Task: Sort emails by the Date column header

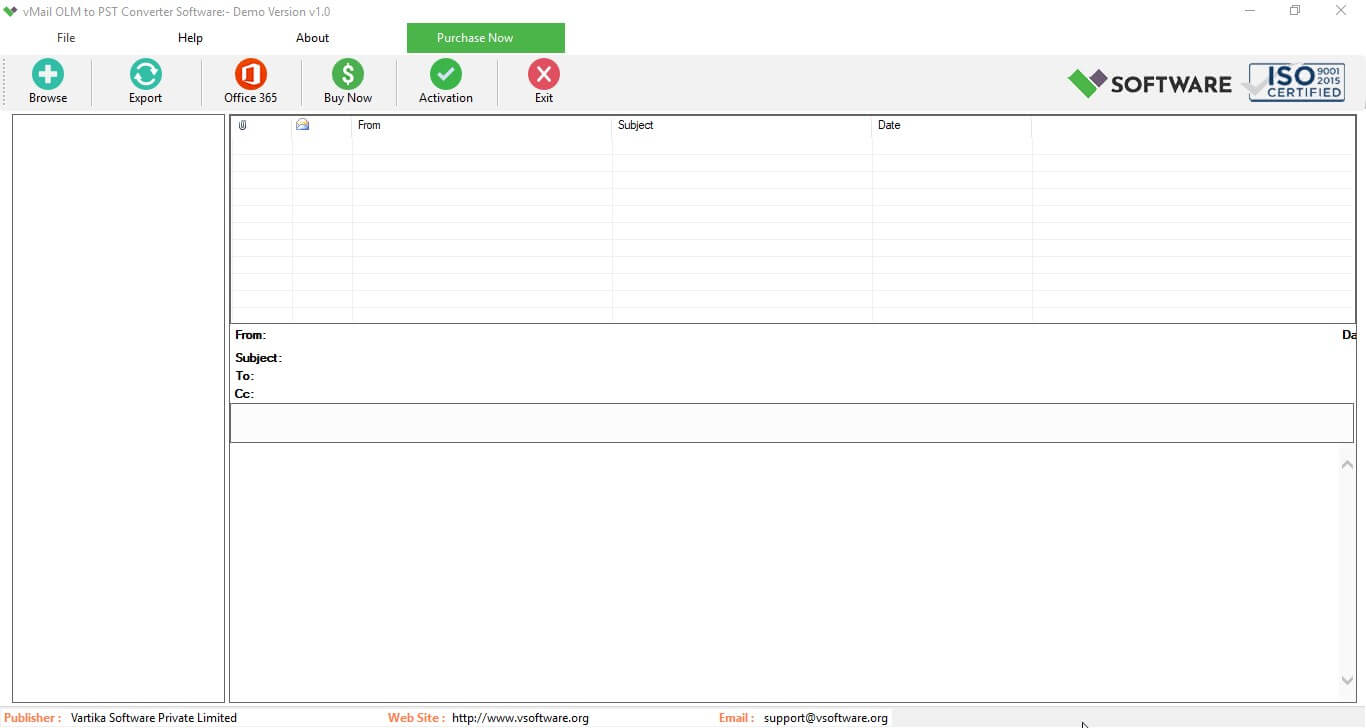Action: coord(951,125)
